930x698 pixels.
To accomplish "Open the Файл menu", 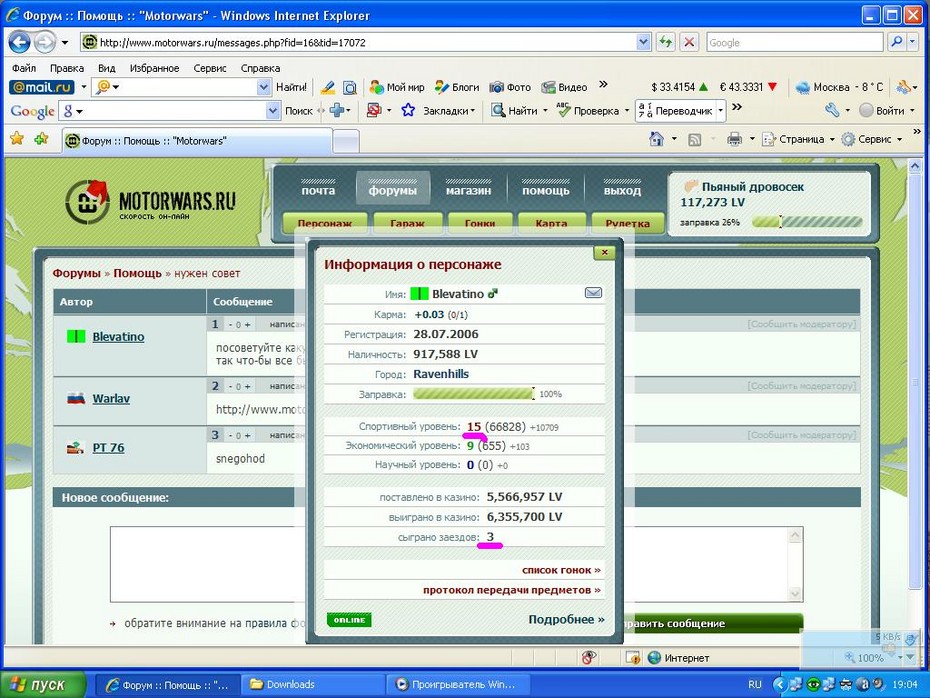I will [24, 68].
